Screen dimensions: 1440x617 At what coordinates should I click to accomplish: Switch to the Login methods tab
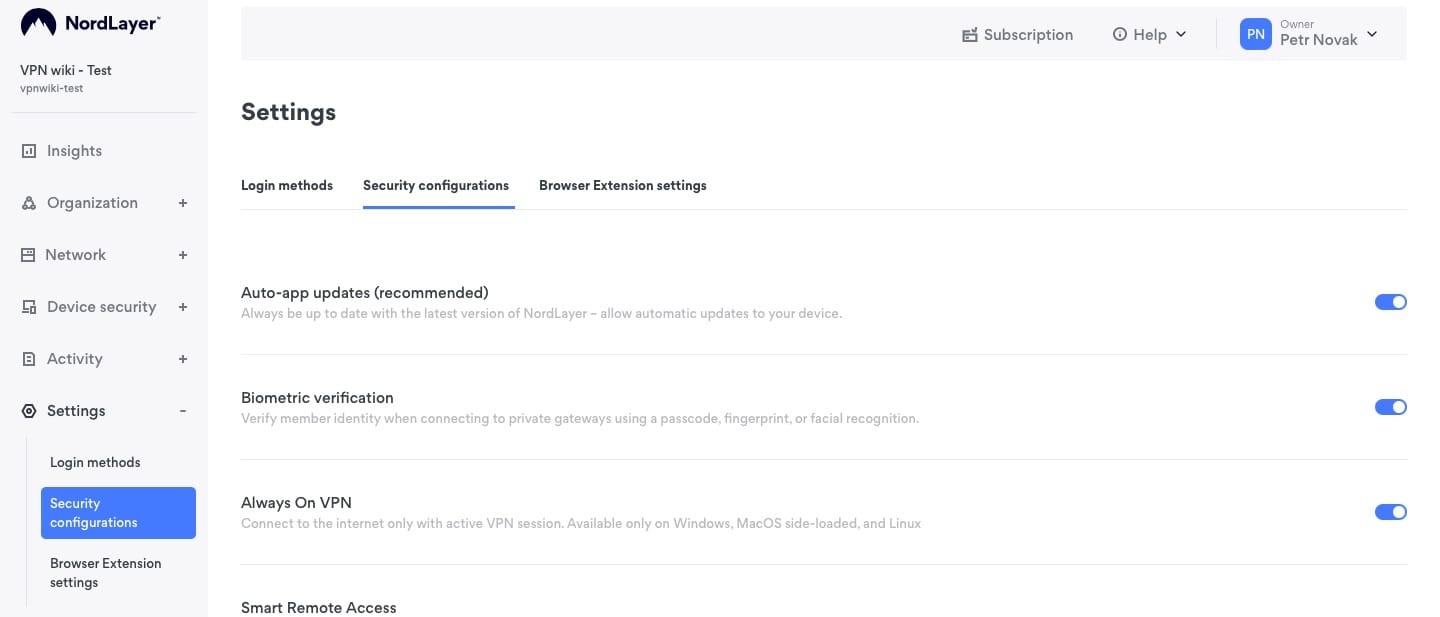287,185
